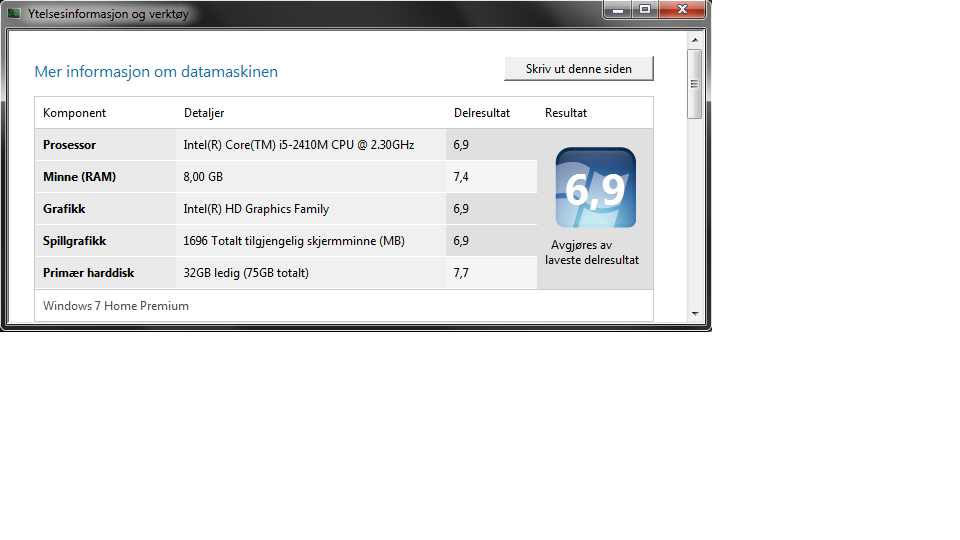Click '32GB ledig (75GB totalt)' details
Screen dimensions: 960x540
[246, 273]
